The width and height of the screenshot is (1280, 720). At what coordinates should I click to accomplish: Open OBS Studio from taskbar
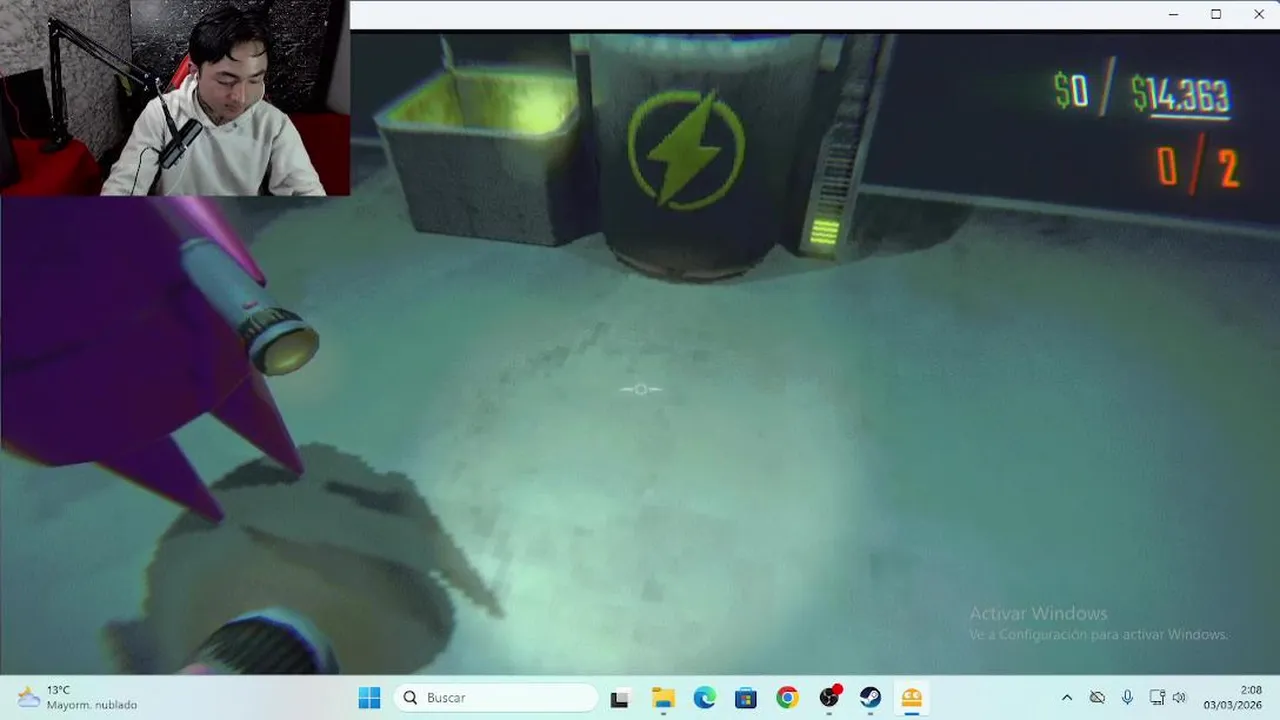[x=829, y=698]
